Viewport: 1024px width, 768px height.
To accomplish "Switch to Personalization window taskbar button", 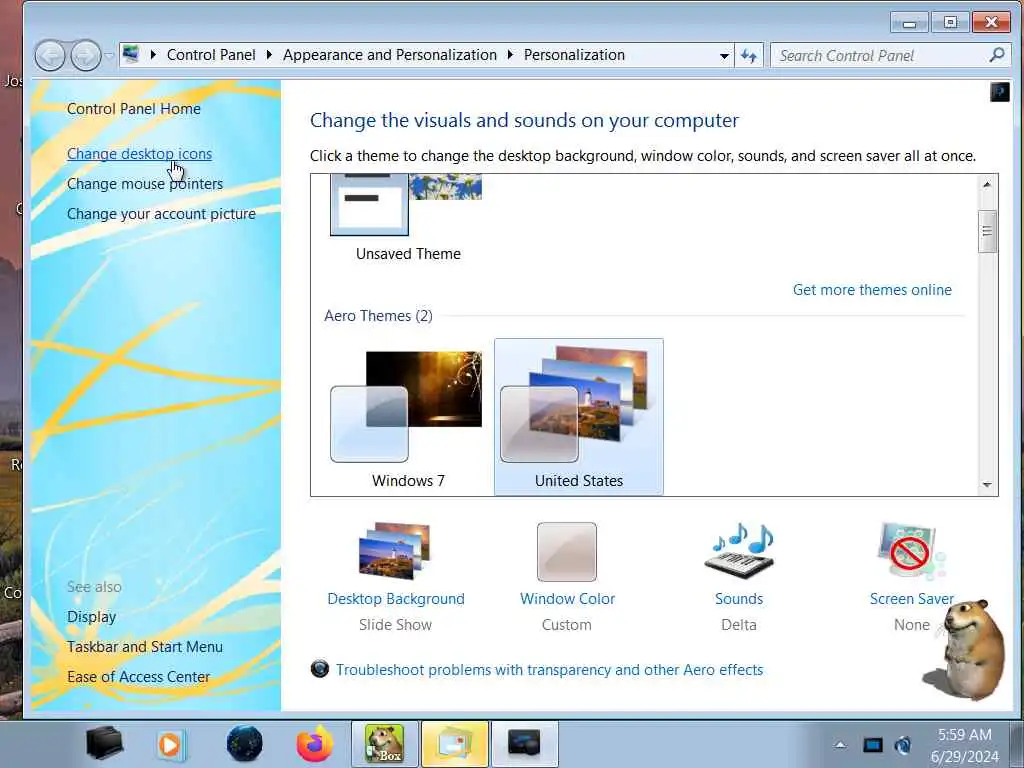I will pos(524,744).
